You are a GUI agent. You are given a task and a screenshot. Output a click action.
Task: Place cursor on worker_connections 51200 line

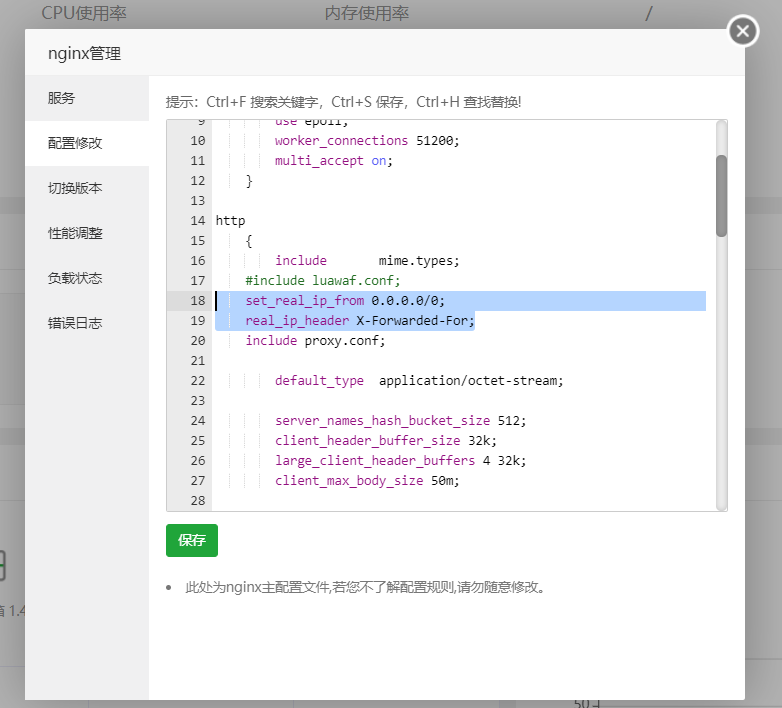point(367,141)
